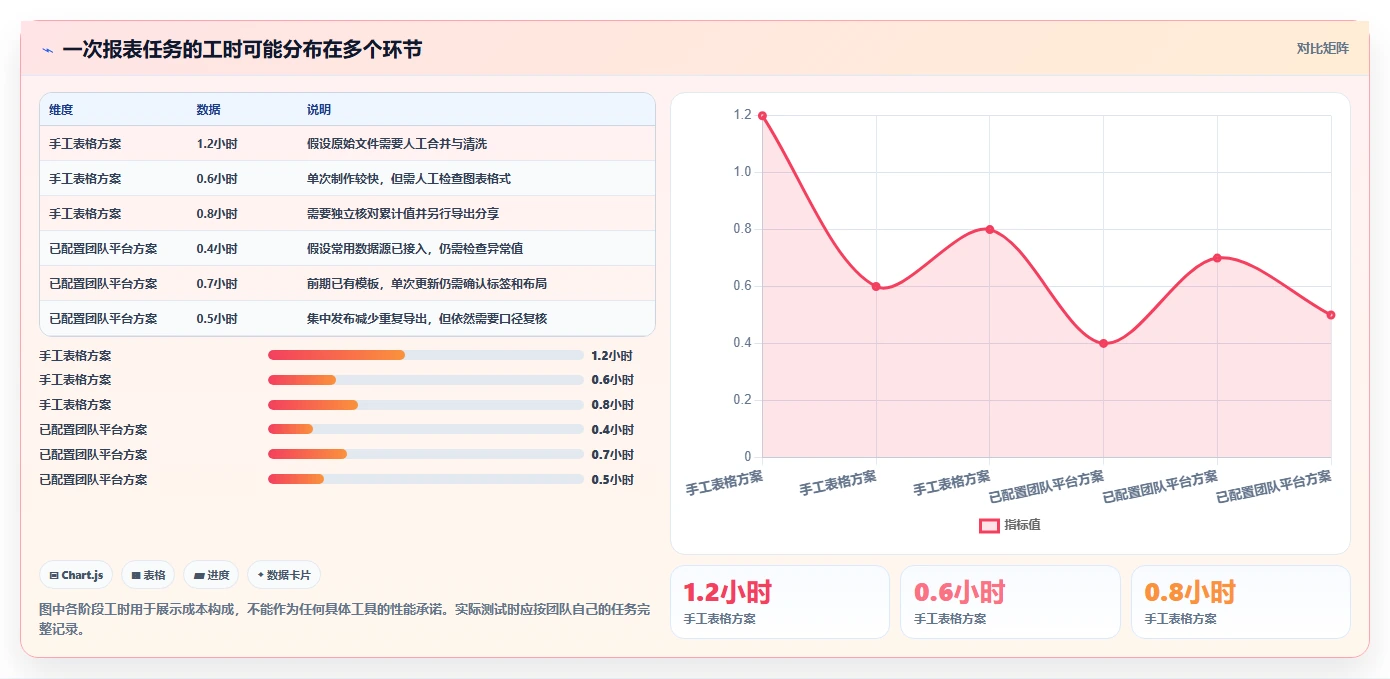Click the last x-axis label 已配置团队平台方案
The width and height of the screenshot is (1390, 679).
click(x=1274, y=486)
